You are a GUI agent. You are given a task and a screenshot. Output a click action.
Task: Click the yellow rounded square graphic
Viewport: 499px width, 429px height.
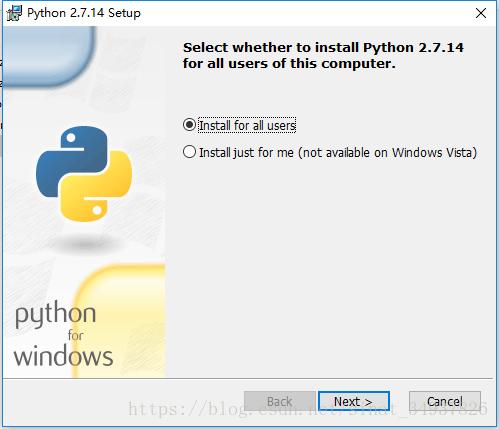(x=119, y=321)
